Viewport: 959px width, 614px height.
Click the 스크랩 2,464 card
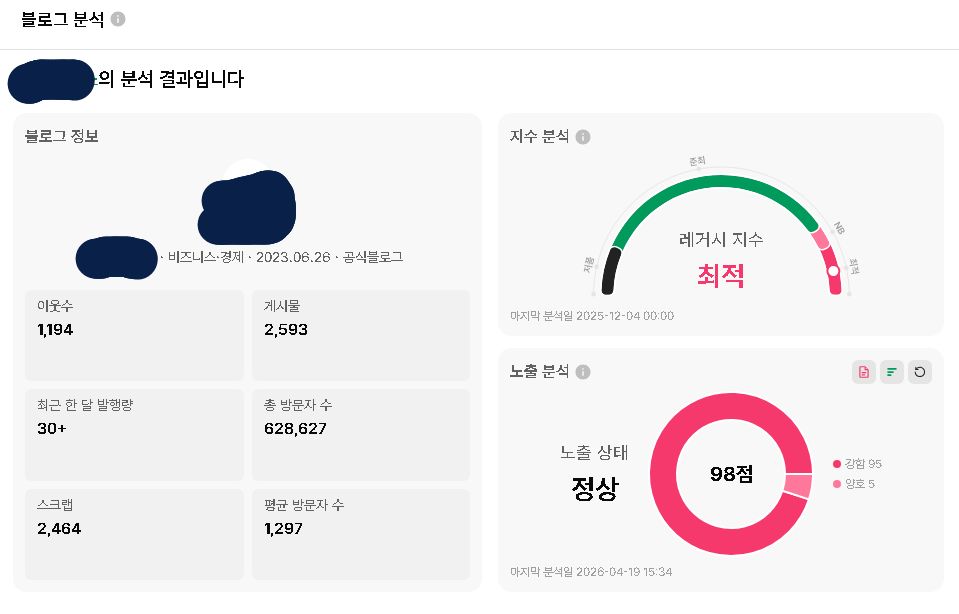click(x=134, y=533)
